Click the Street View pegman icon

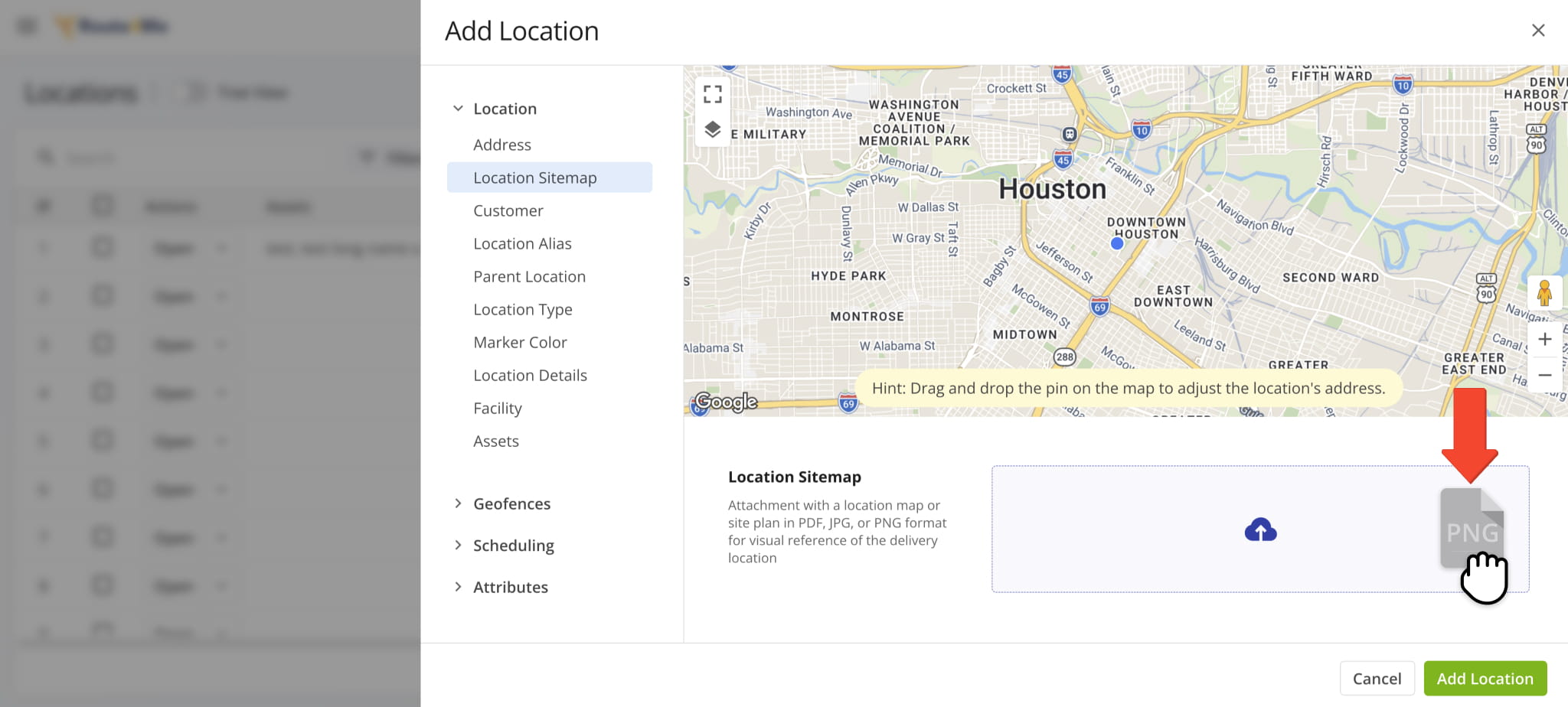[x=1544, y=293]
